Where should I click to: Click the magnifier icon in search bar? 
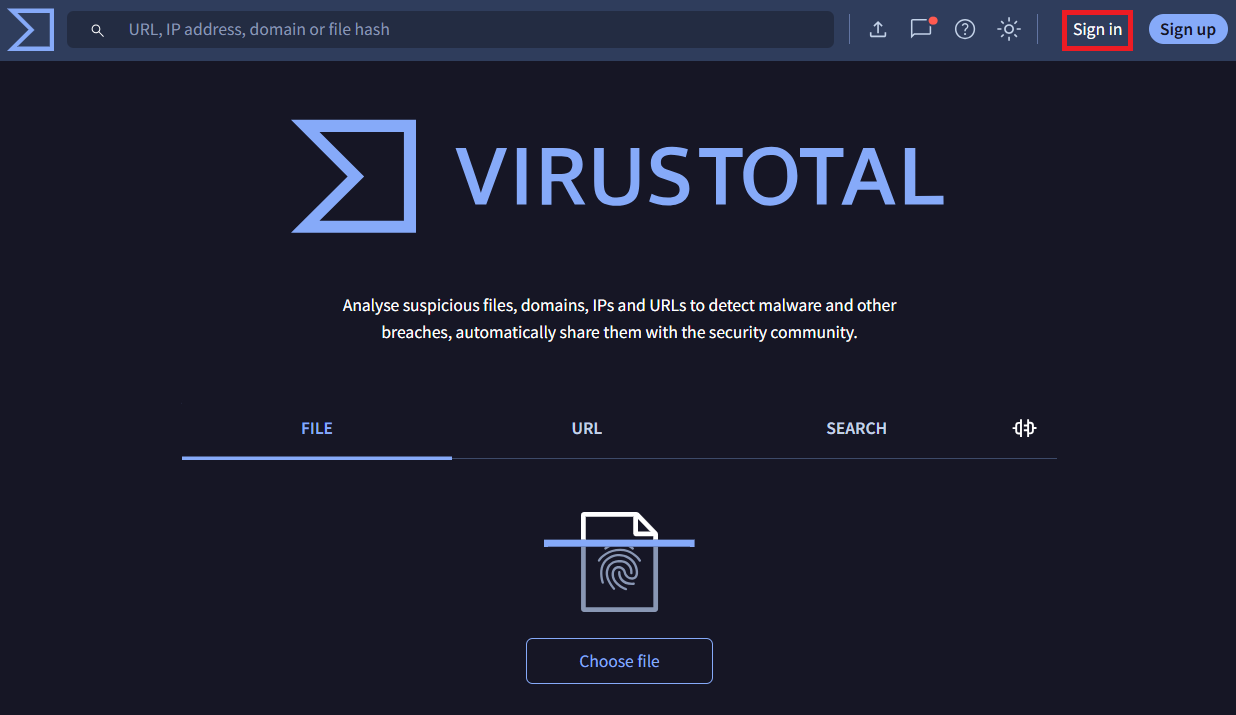tap(98, 30)
